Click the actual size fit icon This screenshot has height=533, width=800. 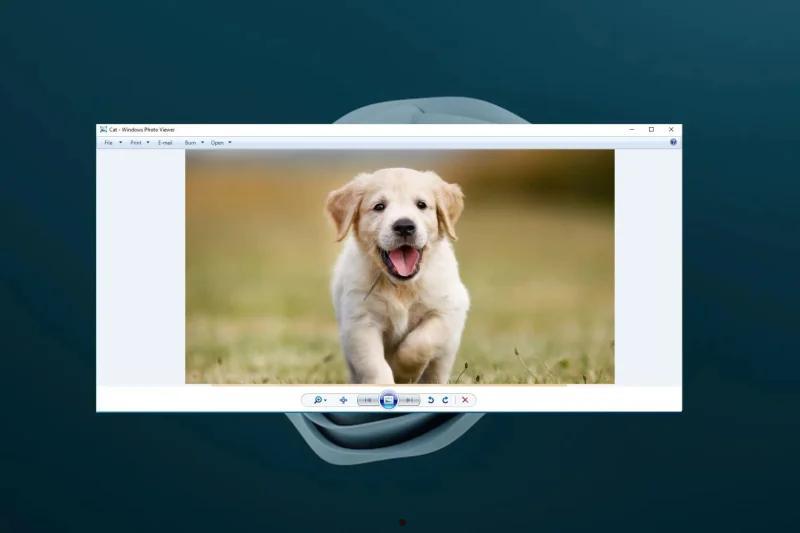343,400
